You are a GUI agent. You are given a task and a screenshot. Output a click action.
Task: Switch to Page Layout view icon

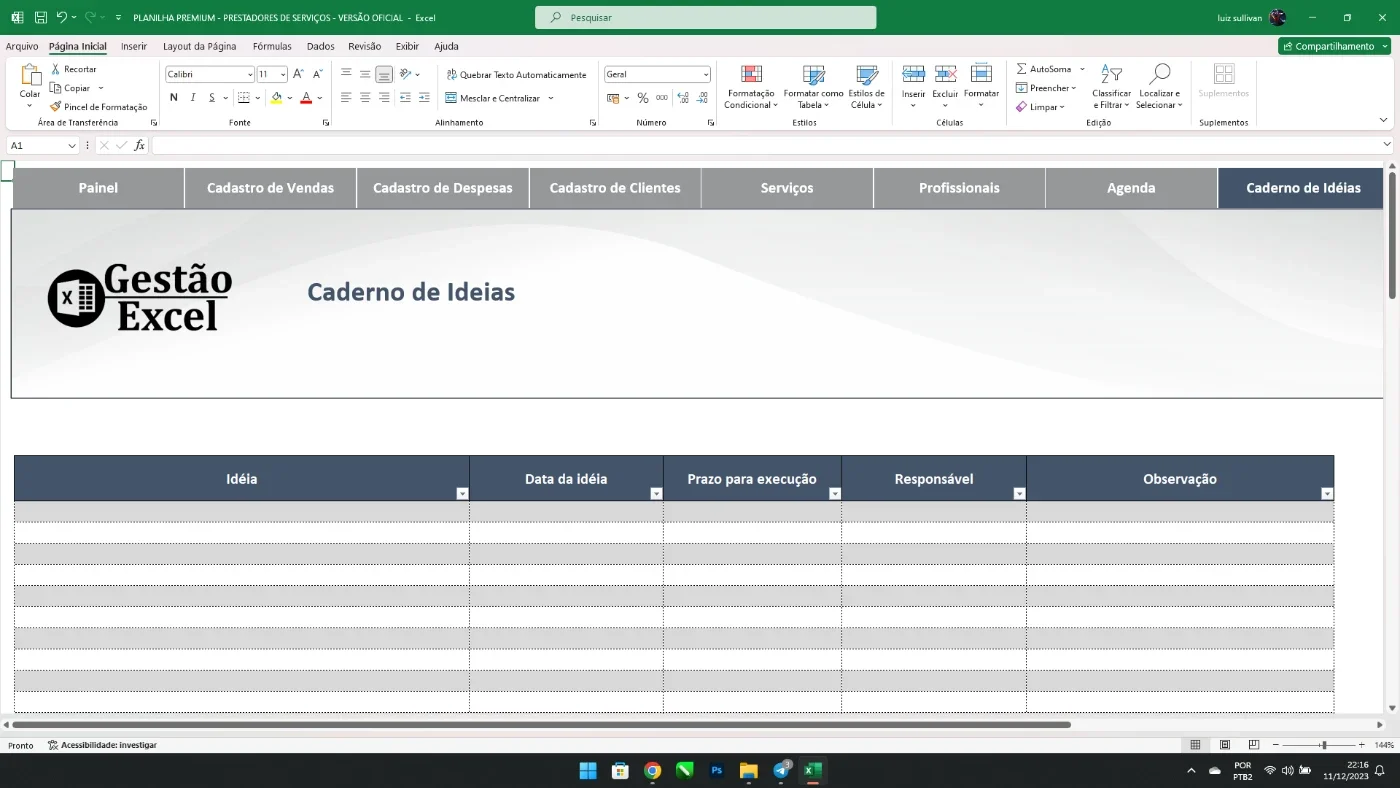[1225, 745]
